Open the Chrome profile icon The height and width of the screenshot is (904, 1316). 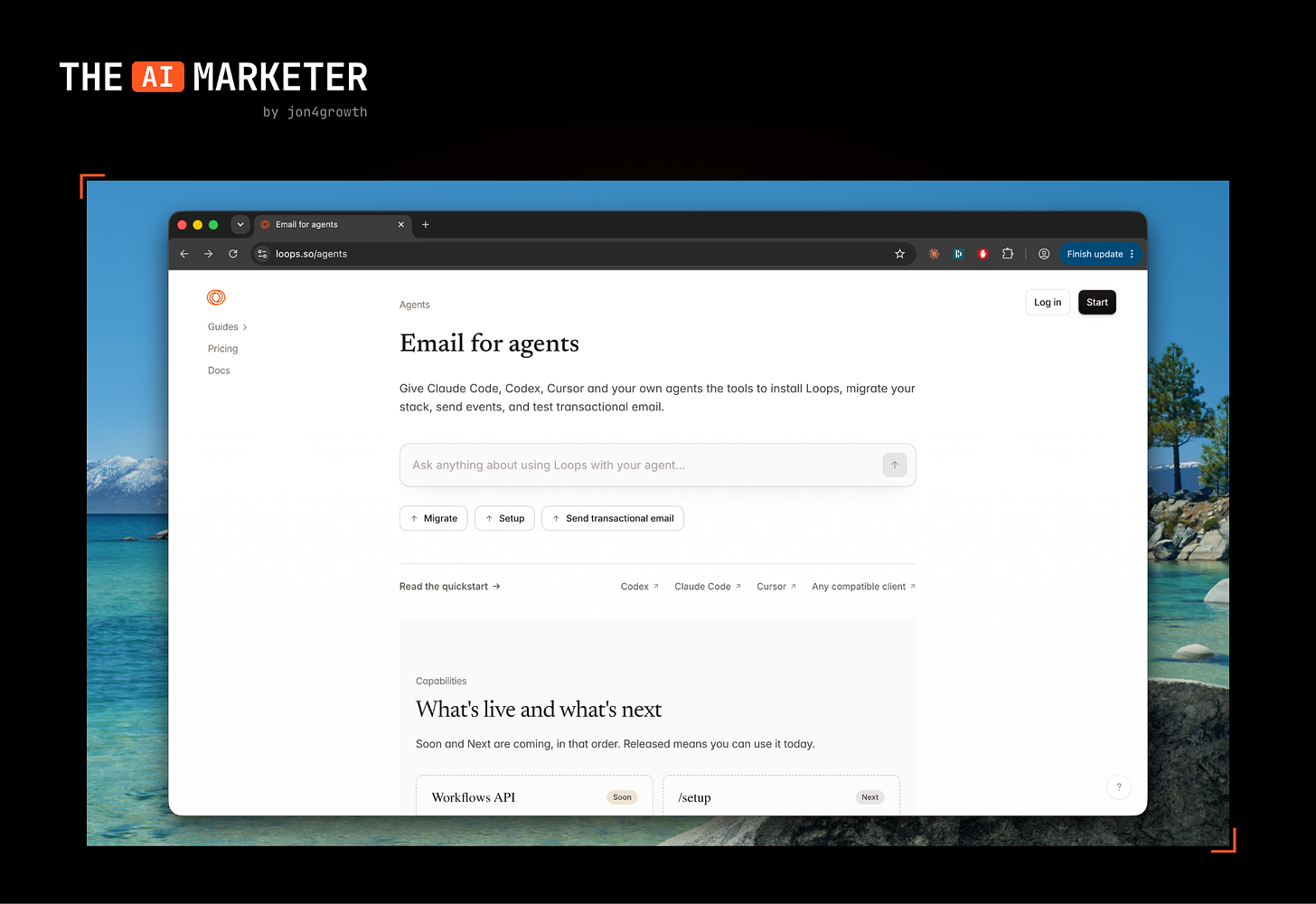1044,254
